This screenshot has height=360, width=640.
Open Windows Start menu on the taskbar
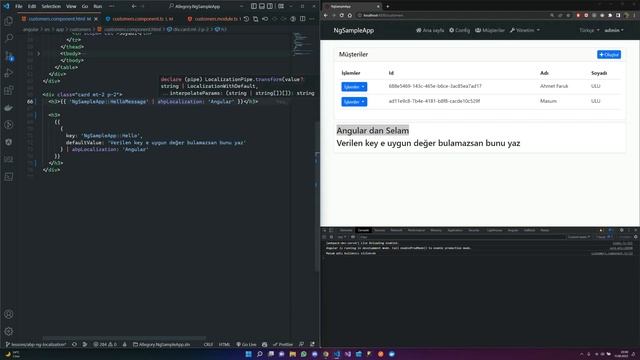coord(248,354)
